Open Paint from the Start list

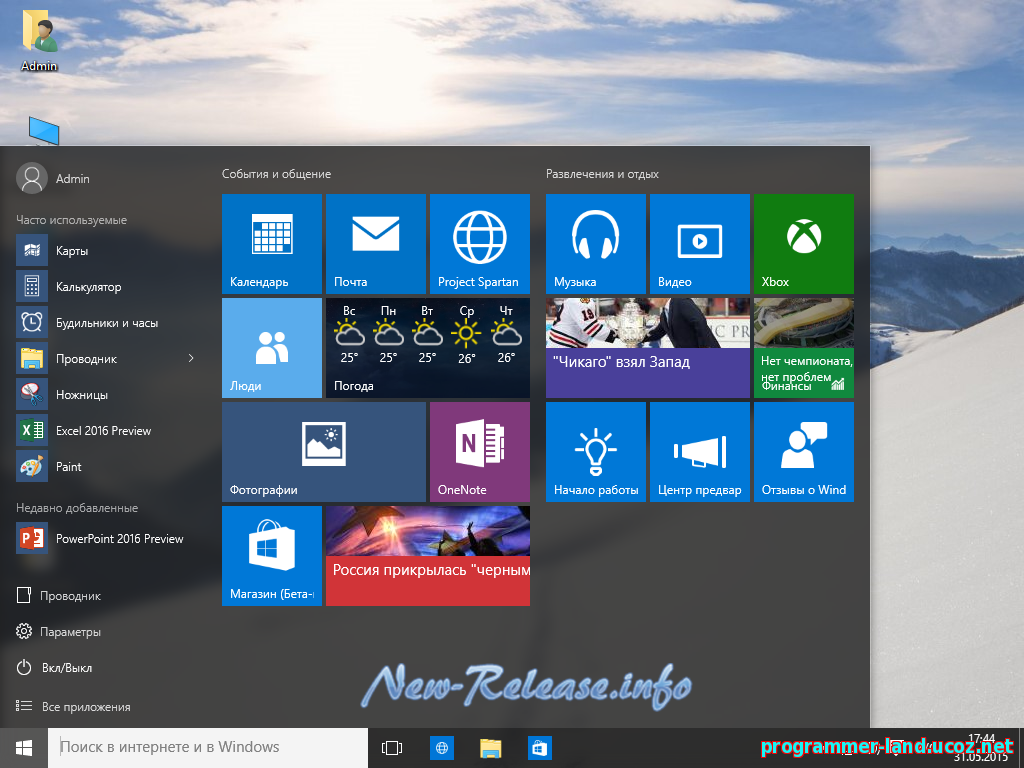[106, 466]
